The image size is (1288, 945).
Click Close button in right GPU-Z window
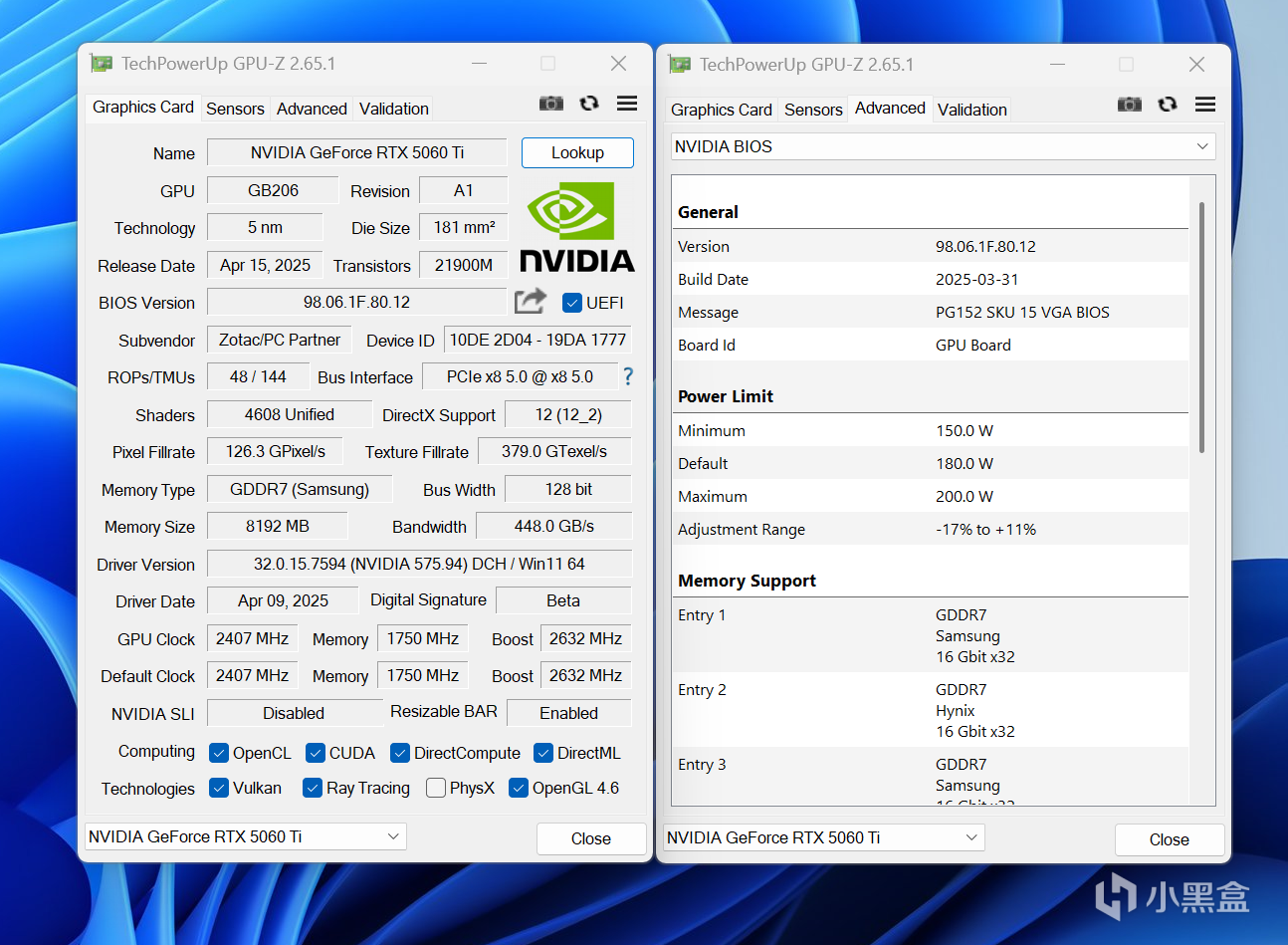pos(1170,839)
